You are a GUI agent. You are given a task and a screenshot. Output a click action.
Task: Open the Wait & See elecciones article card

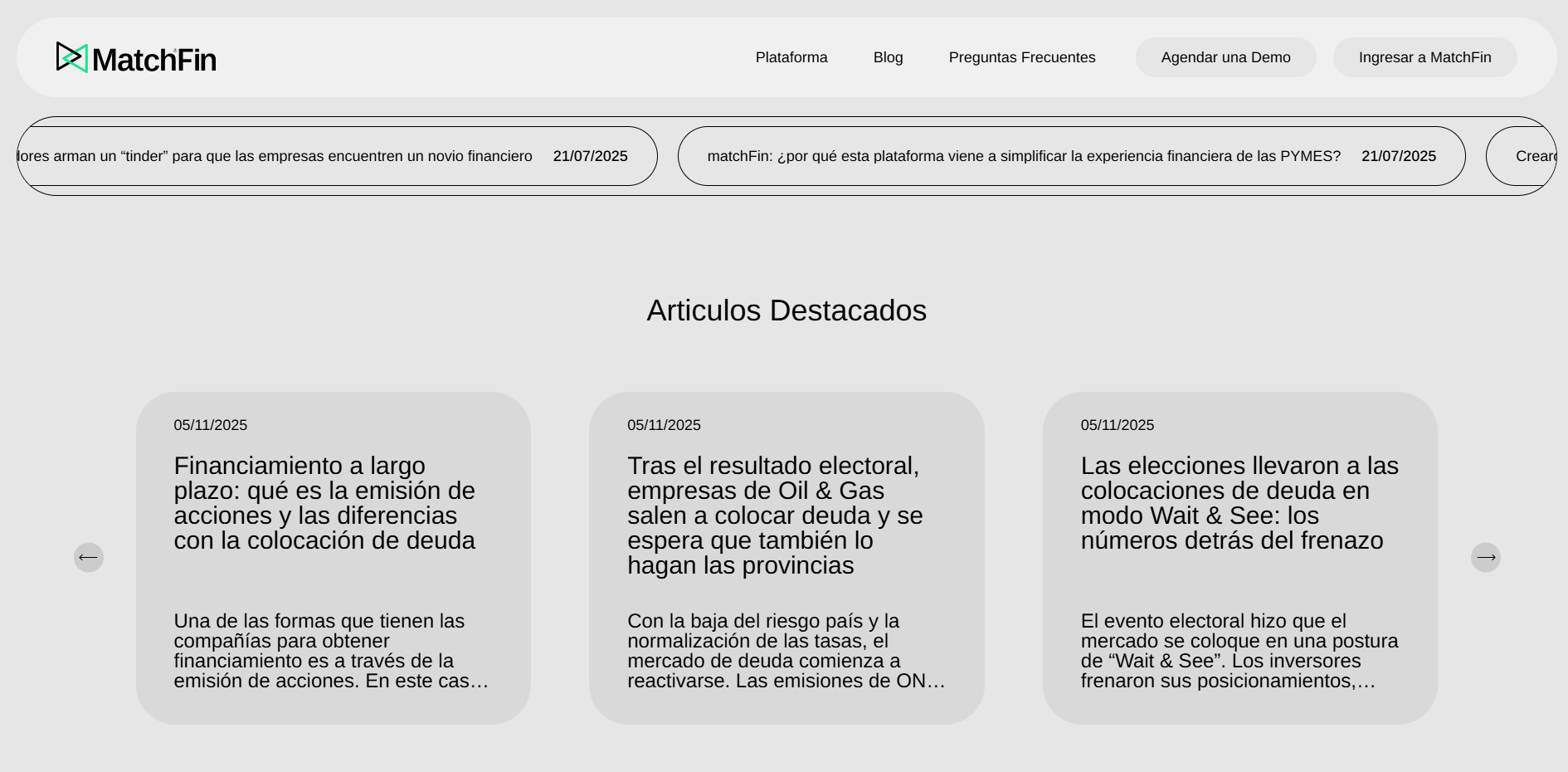pyautogui.click(x=1239, y=558)
